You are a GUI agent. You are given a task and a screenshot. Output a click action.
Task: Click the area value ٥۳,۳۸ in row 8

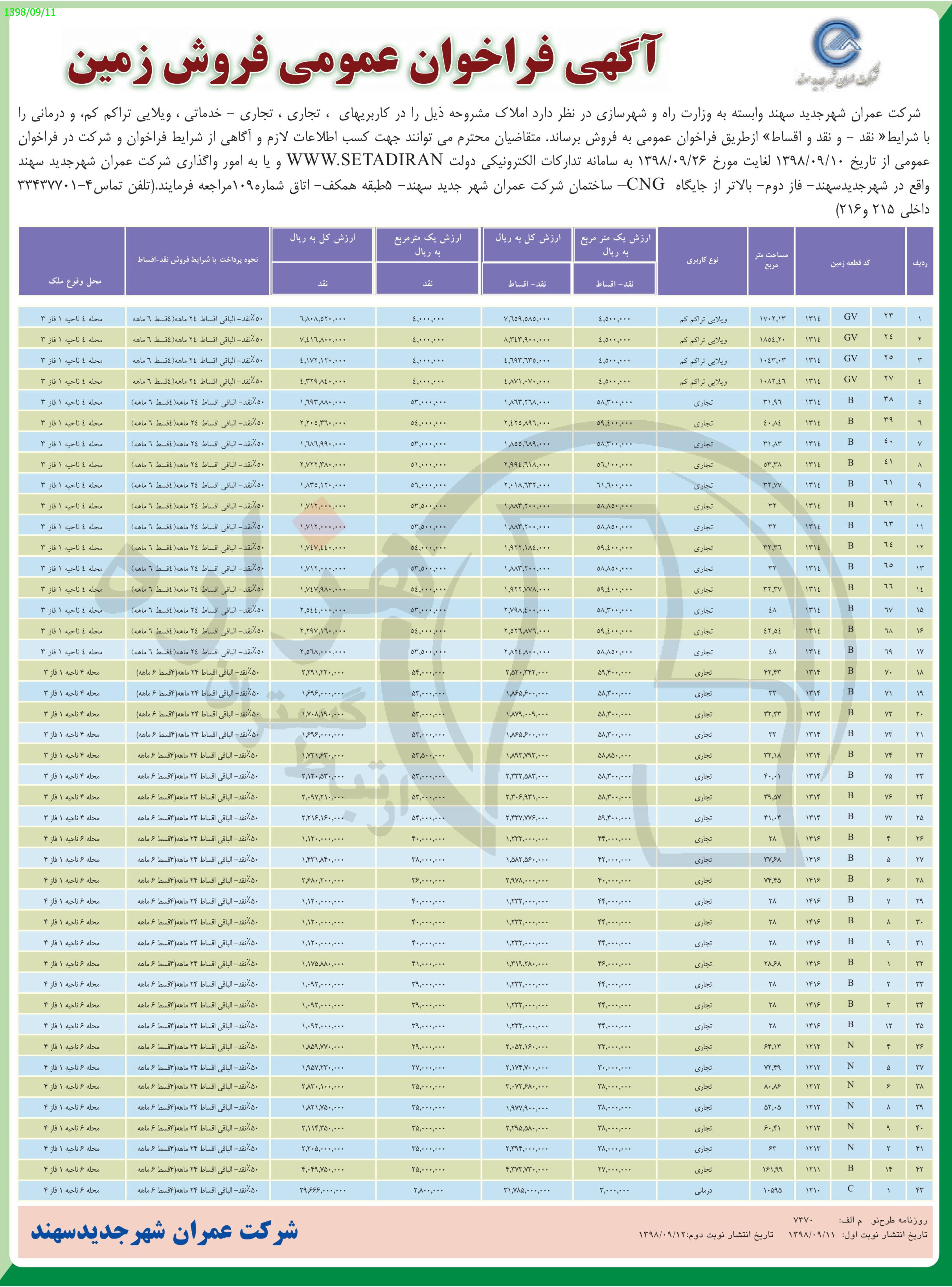[772, 464]
